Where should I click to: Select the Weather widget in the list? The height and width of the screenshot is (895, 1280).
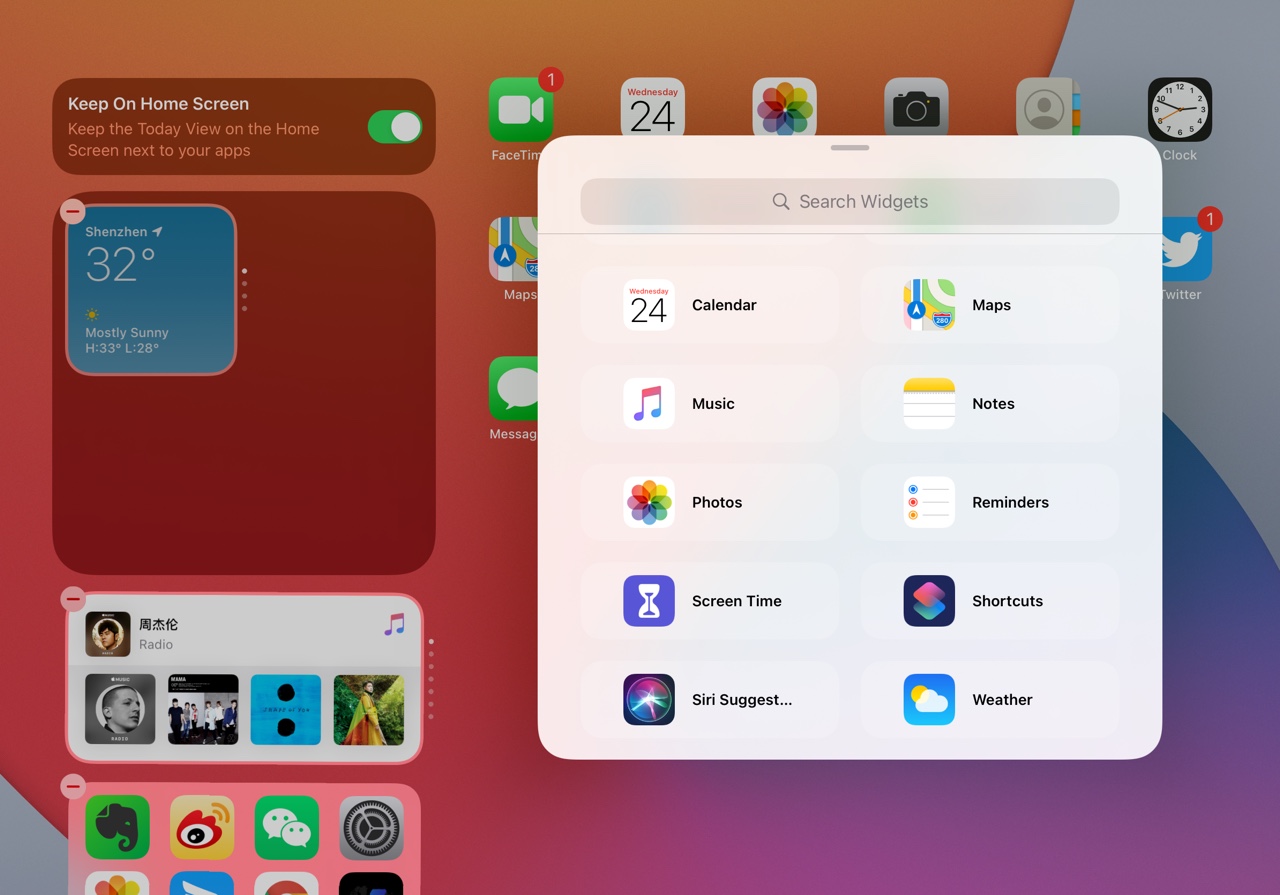point(989,700)
